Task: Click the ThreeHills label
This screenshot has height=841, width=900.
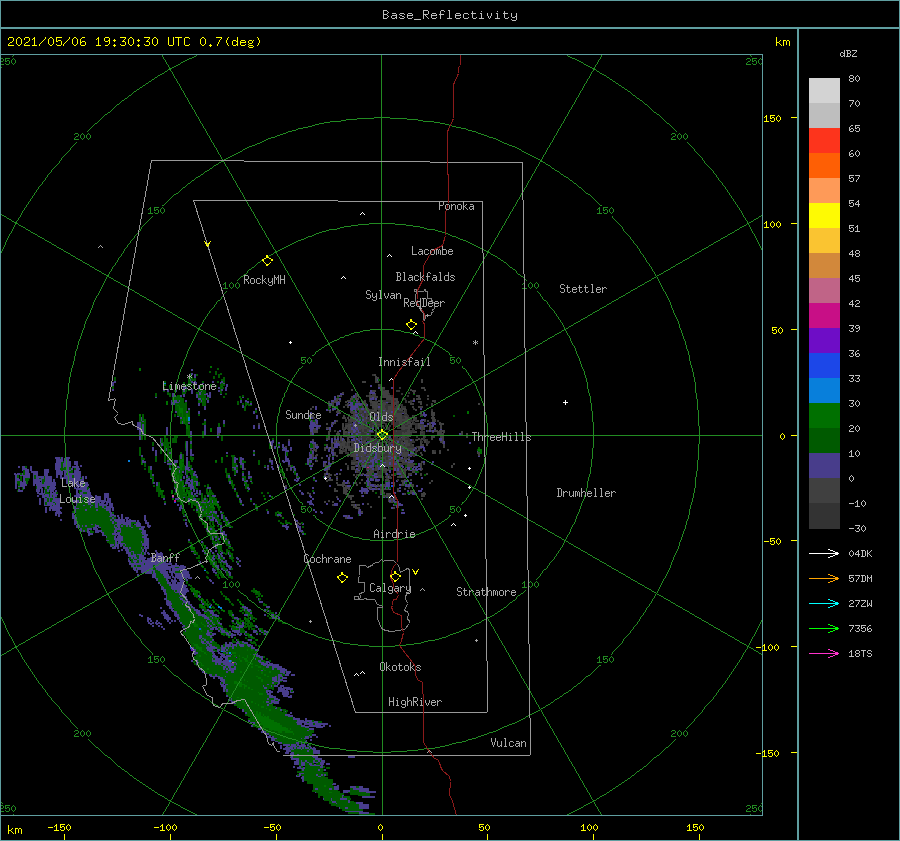Action: (502, 437)
